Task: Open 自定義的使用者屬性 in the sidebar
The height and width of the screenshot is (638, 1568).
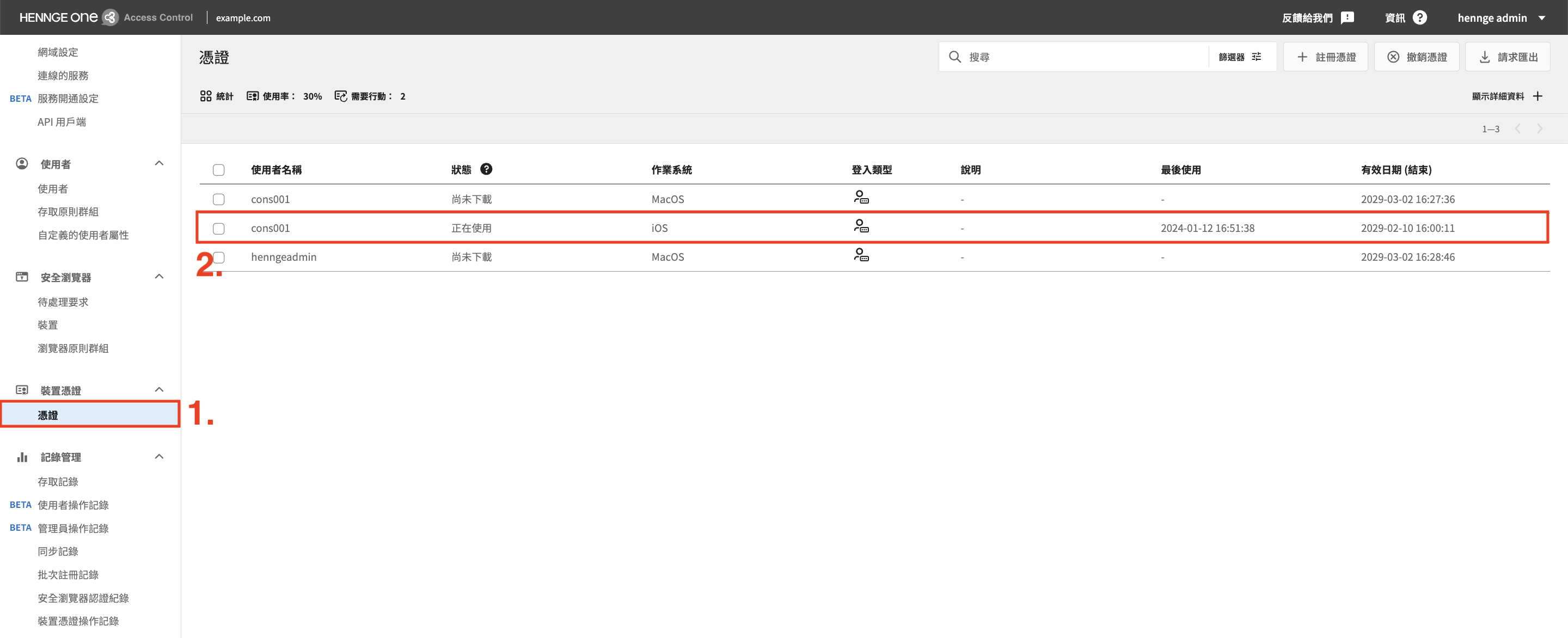Action: 83,235
